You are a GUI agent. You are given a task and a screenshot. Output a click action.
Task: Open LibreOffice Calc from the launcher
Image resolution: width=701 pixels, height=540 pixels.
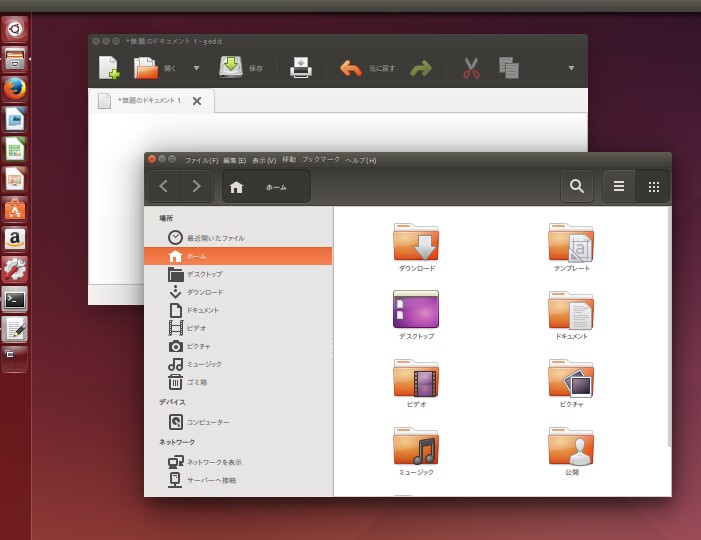(x=15, y=149)
